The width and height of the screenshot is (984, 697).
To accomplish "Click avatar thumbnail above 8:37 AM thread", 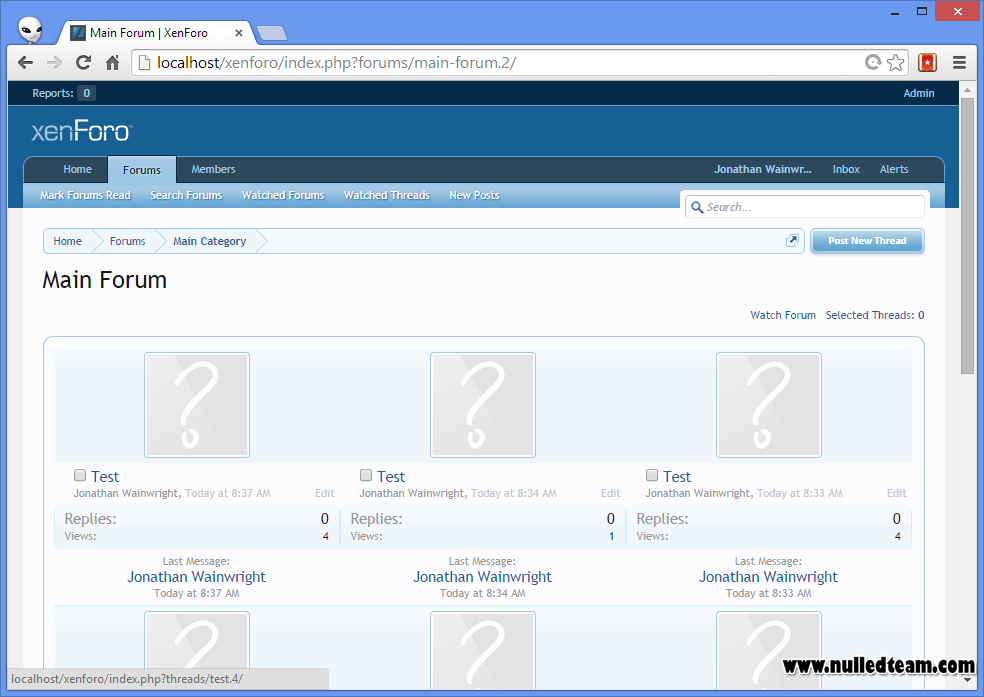I will tap(197, 405).
